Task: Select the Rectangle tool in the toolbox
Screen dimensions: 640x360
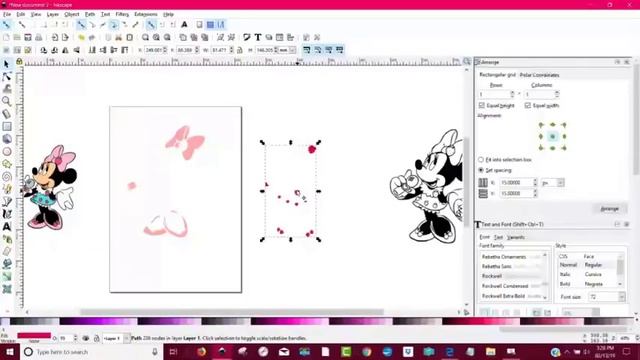Action: (x=7, y=127)
